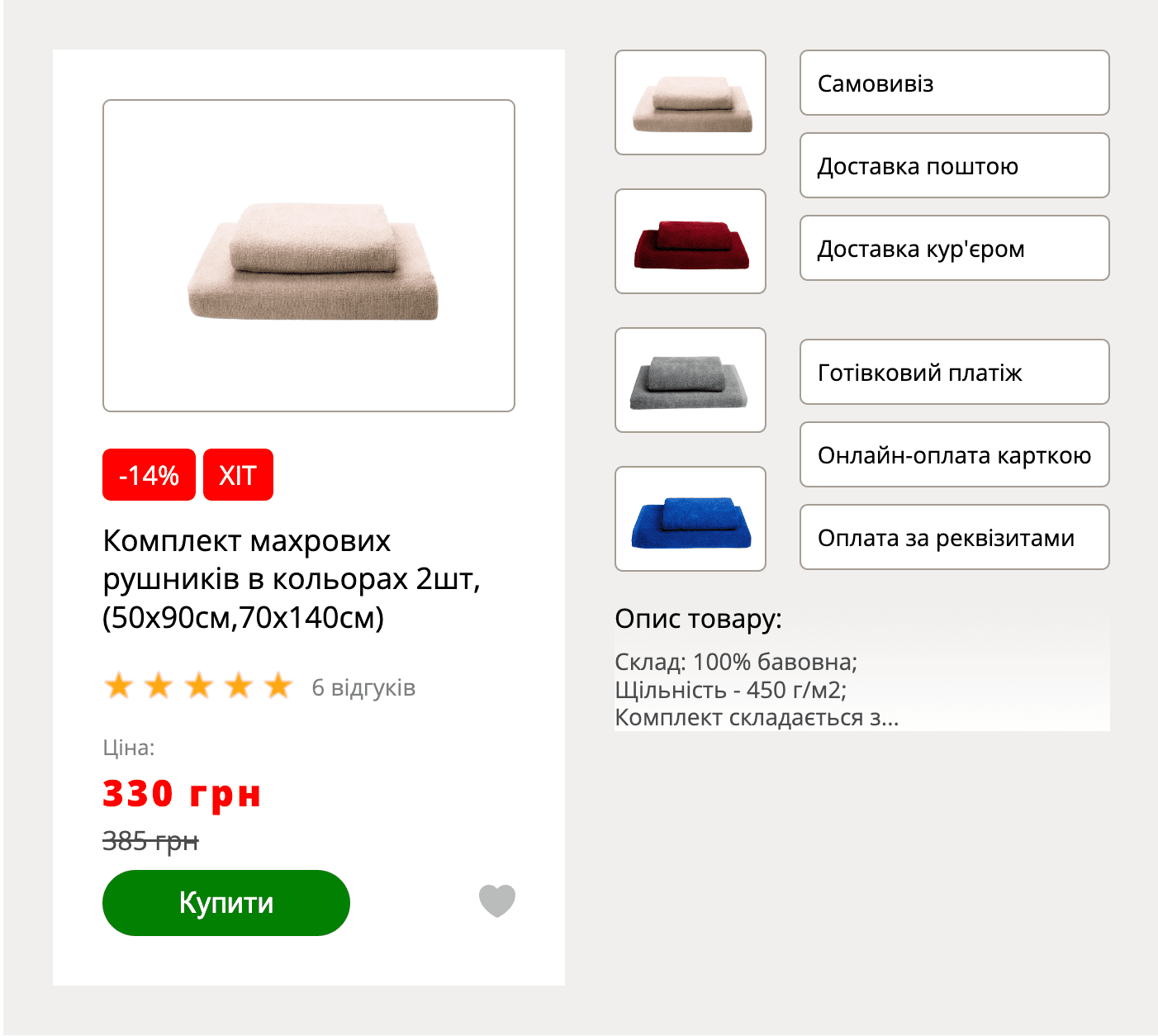Viewport: 1158px width, 1036px height.
Task: Click the third rating star
Action: 199,686
